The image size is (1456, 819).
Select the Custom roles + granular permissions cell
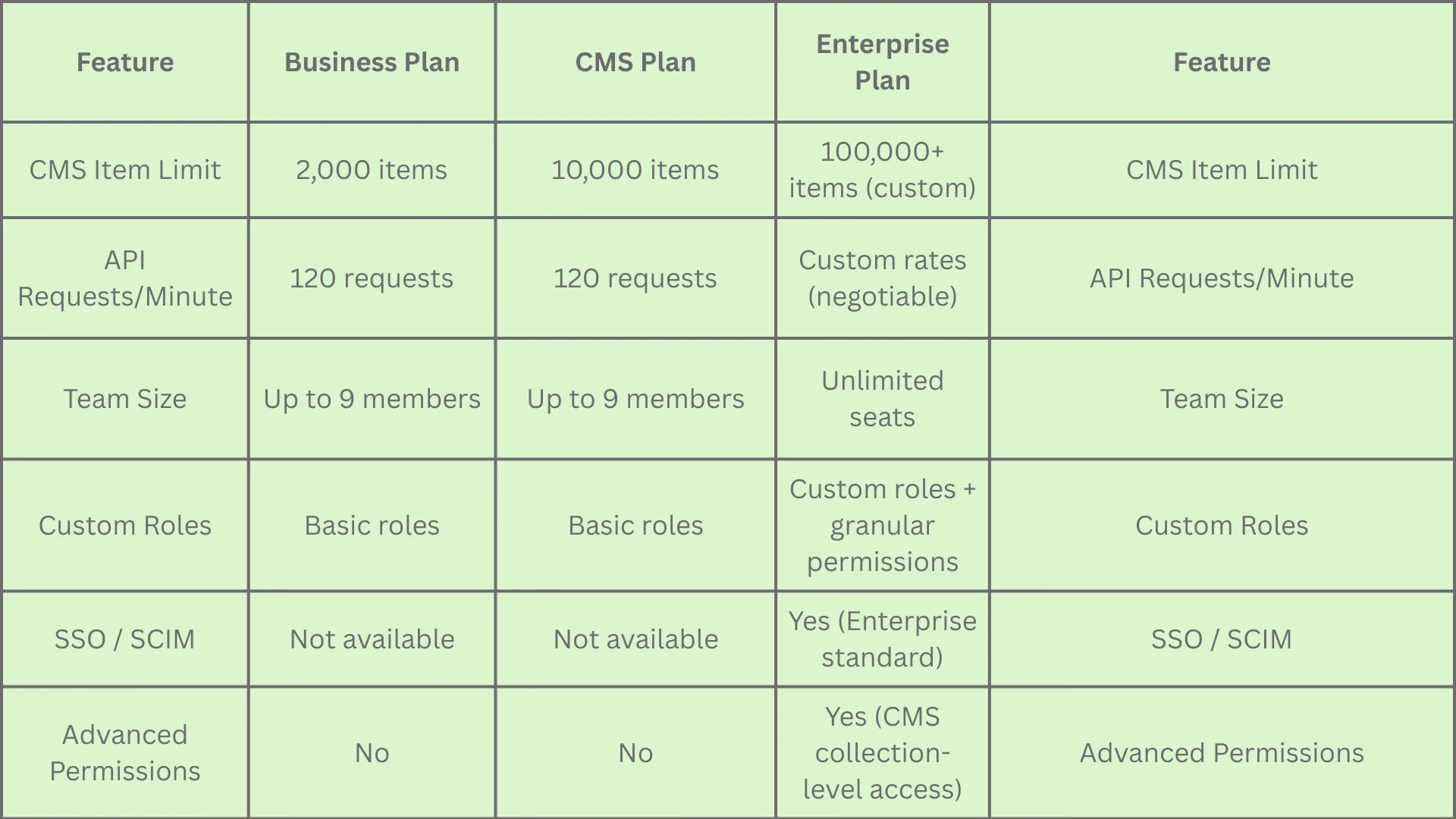[x=883, y=526]
